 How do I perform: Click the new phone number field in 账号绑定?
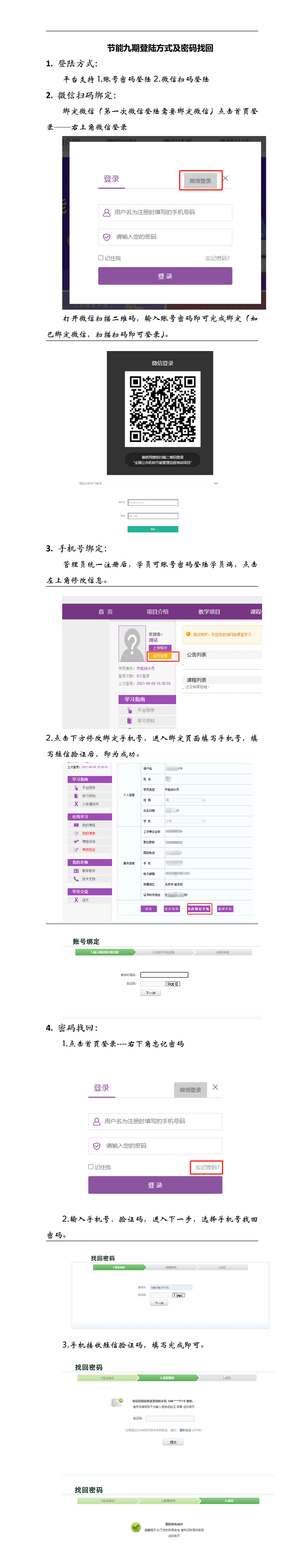(164, 975)
